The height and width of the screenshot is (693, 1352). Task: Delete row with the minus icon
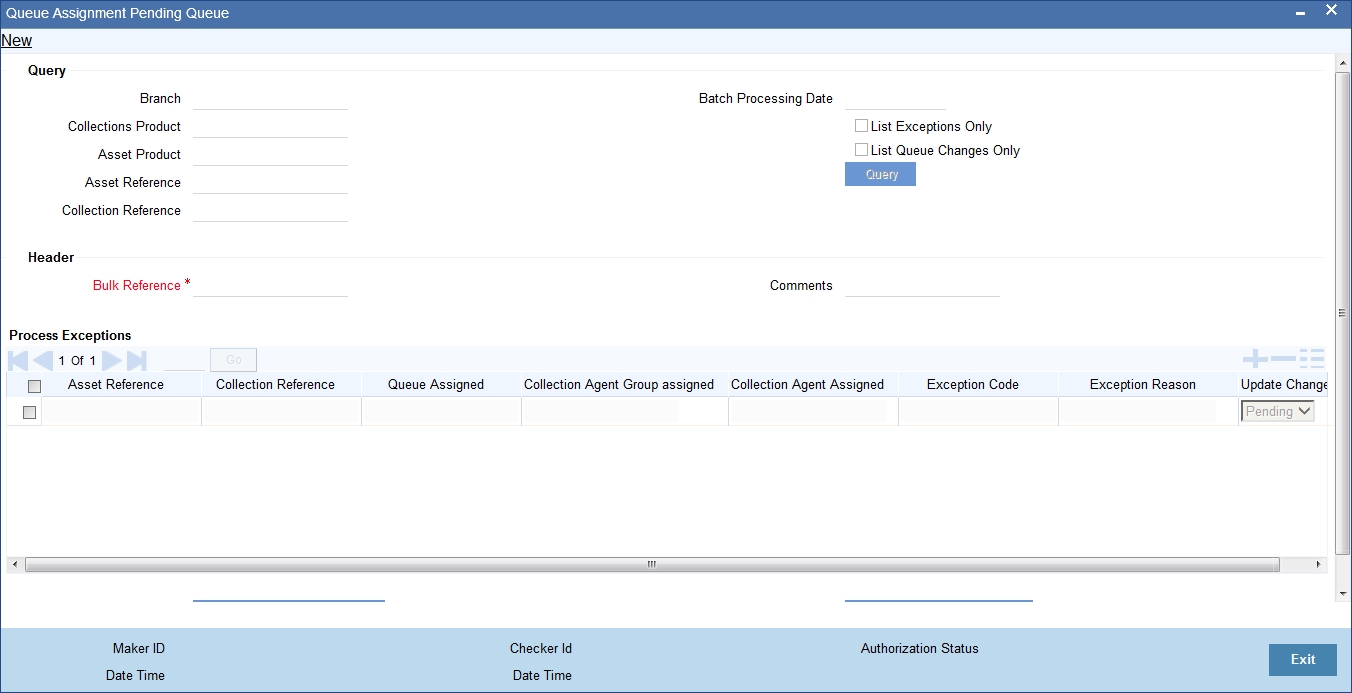point(1283,359)
